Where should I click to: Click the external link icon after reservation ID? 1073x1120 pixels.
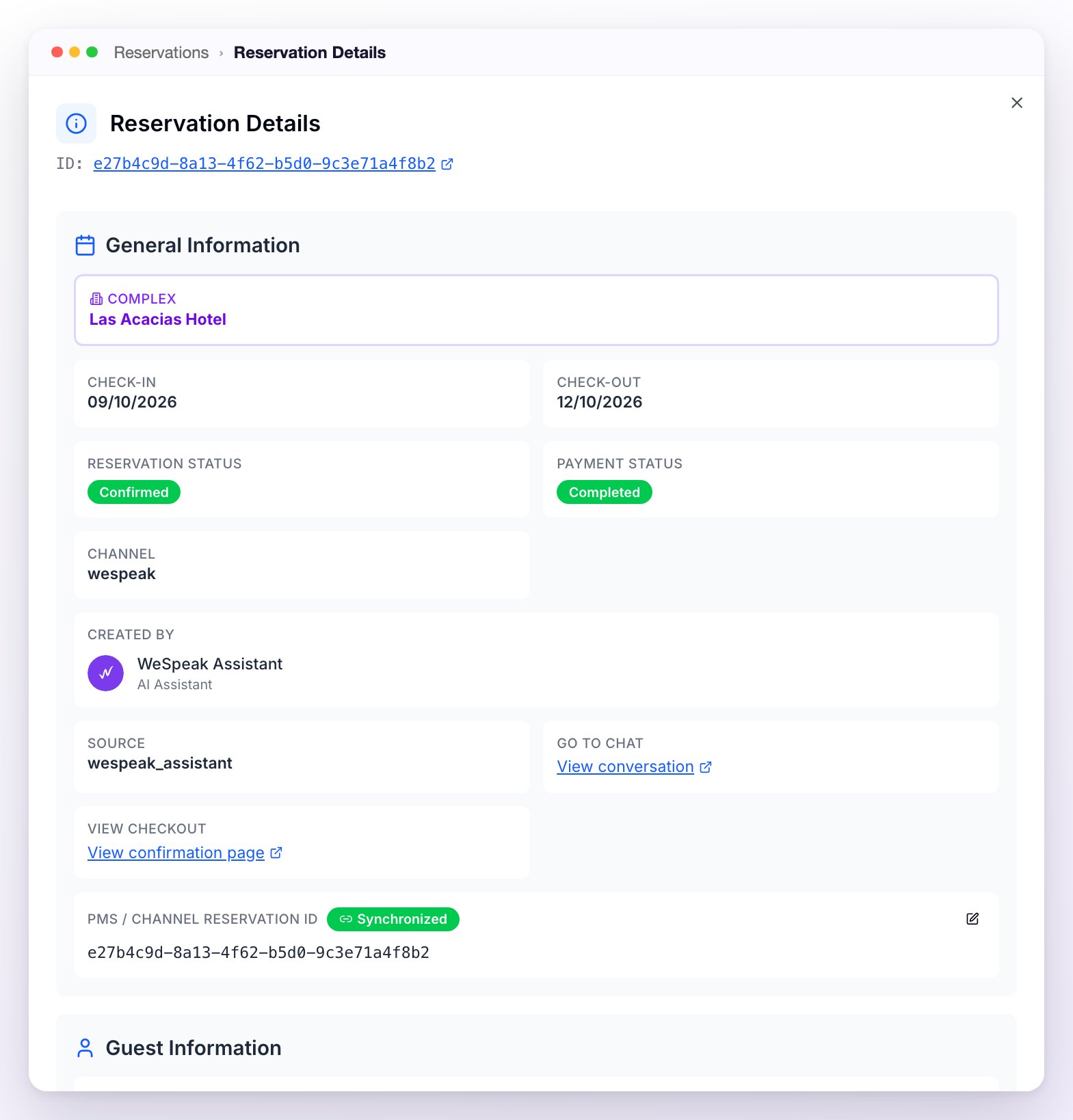(447, 164)
